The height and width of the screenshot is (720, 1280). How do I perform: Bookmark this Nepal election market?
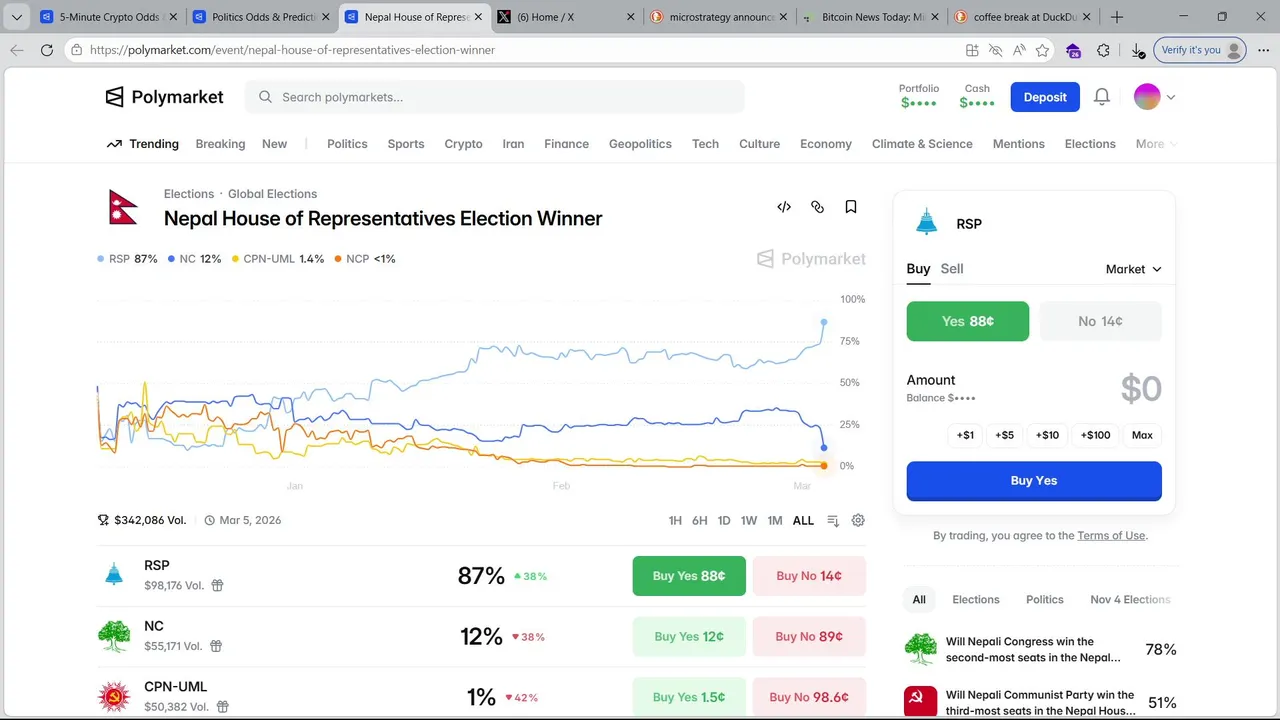[851, 207]
